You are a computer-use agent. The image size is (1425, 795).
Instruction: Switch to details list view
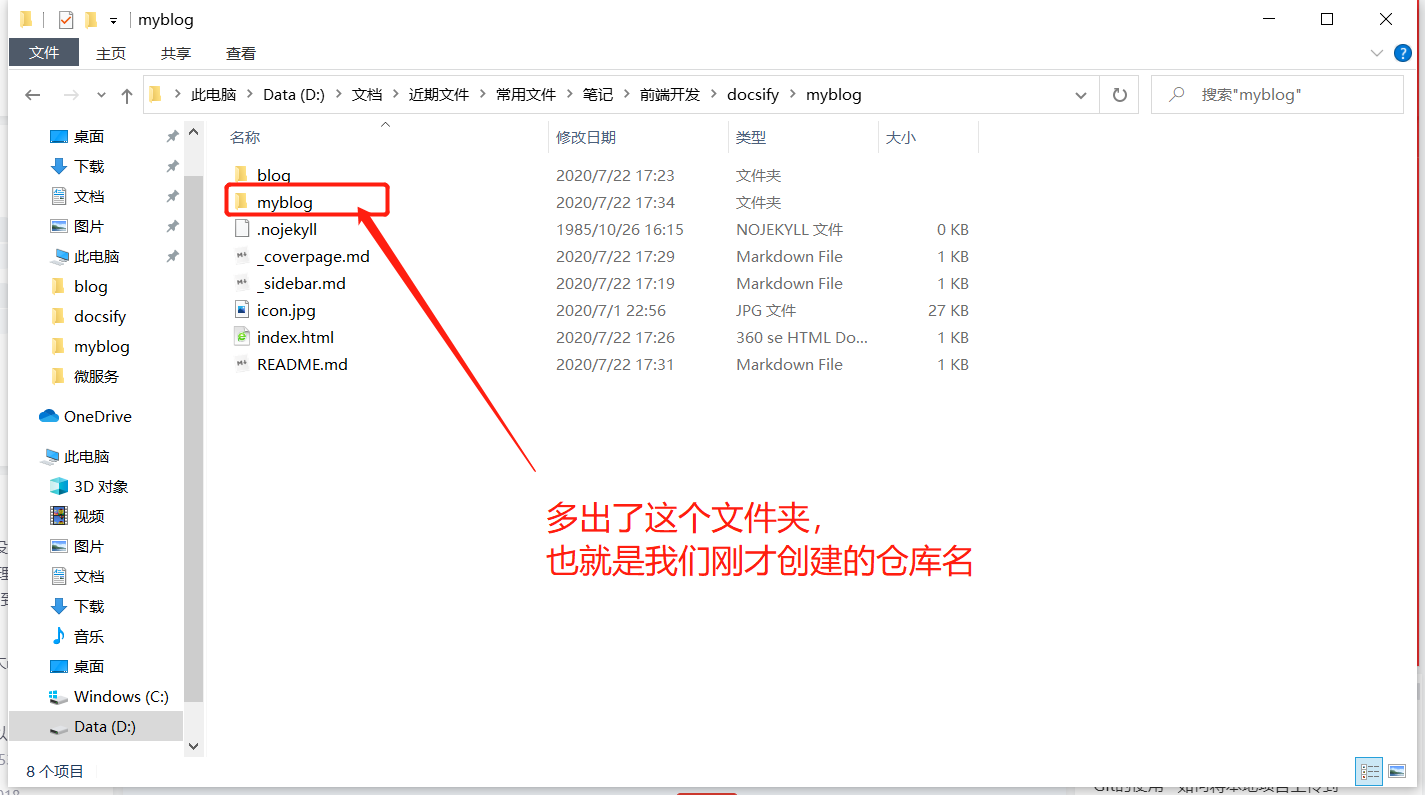coord(1370,771)
